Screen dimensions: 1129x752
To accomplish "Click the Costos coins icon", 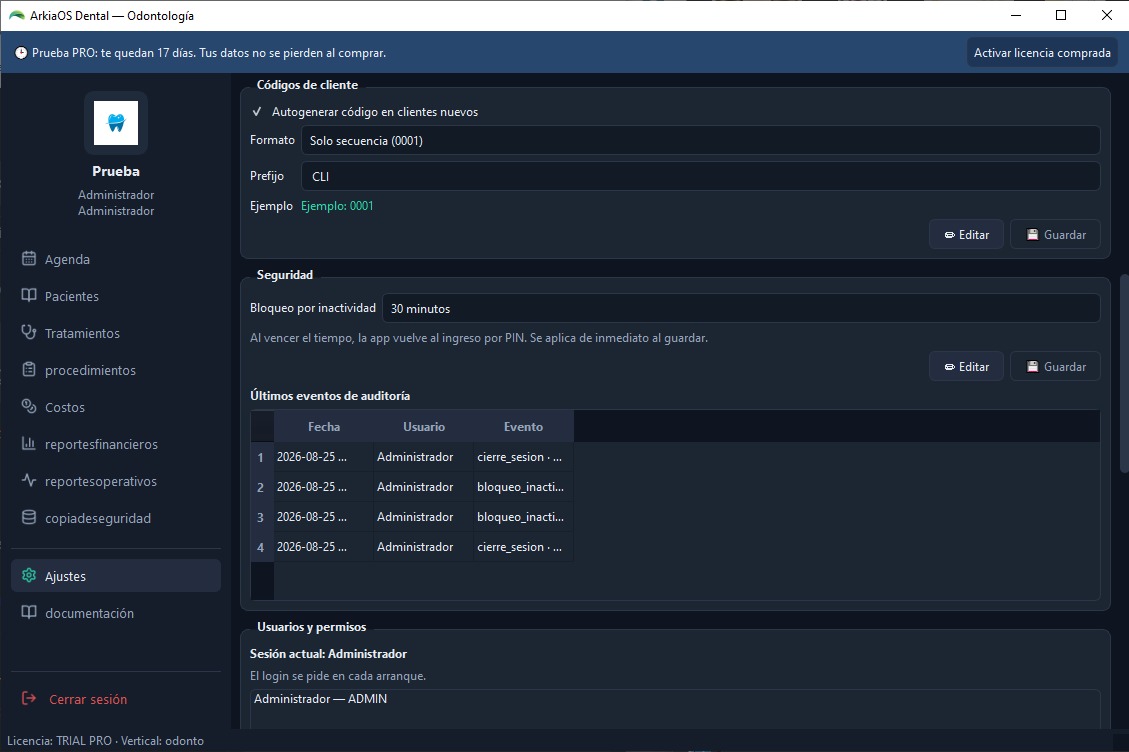I will coord(29,406).
